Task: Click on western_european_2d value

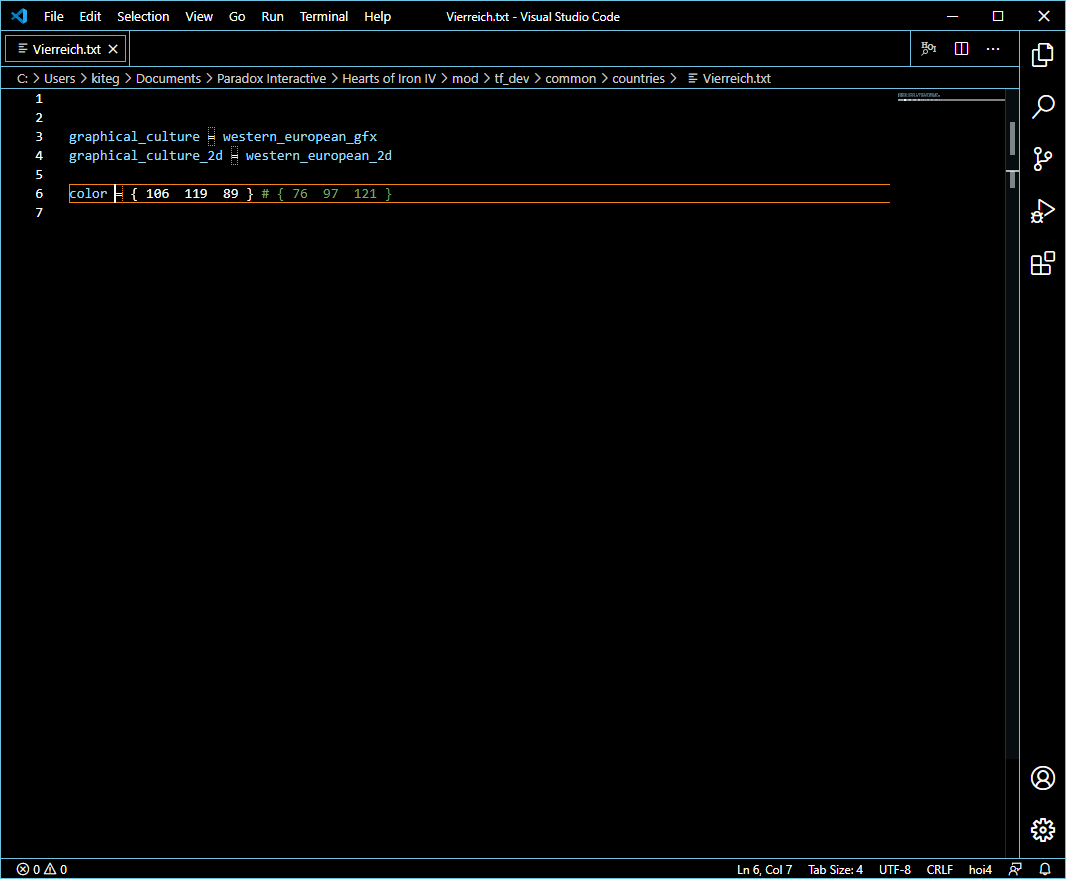Action: (319, 156)
